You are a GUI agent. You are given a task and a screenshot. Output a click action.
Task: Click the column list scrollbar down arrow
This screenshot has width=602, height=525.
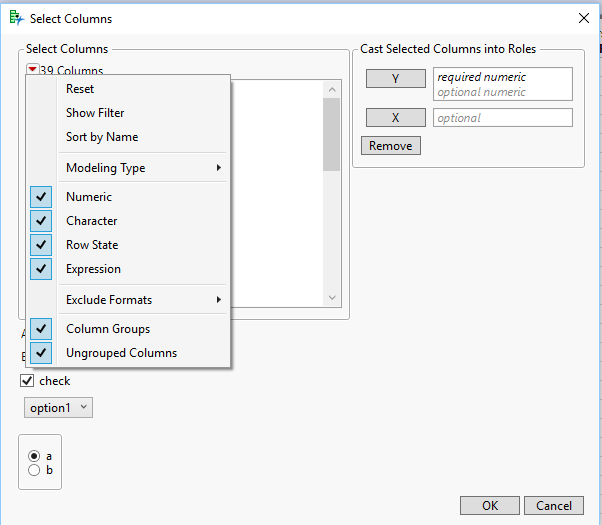point(333,297)
